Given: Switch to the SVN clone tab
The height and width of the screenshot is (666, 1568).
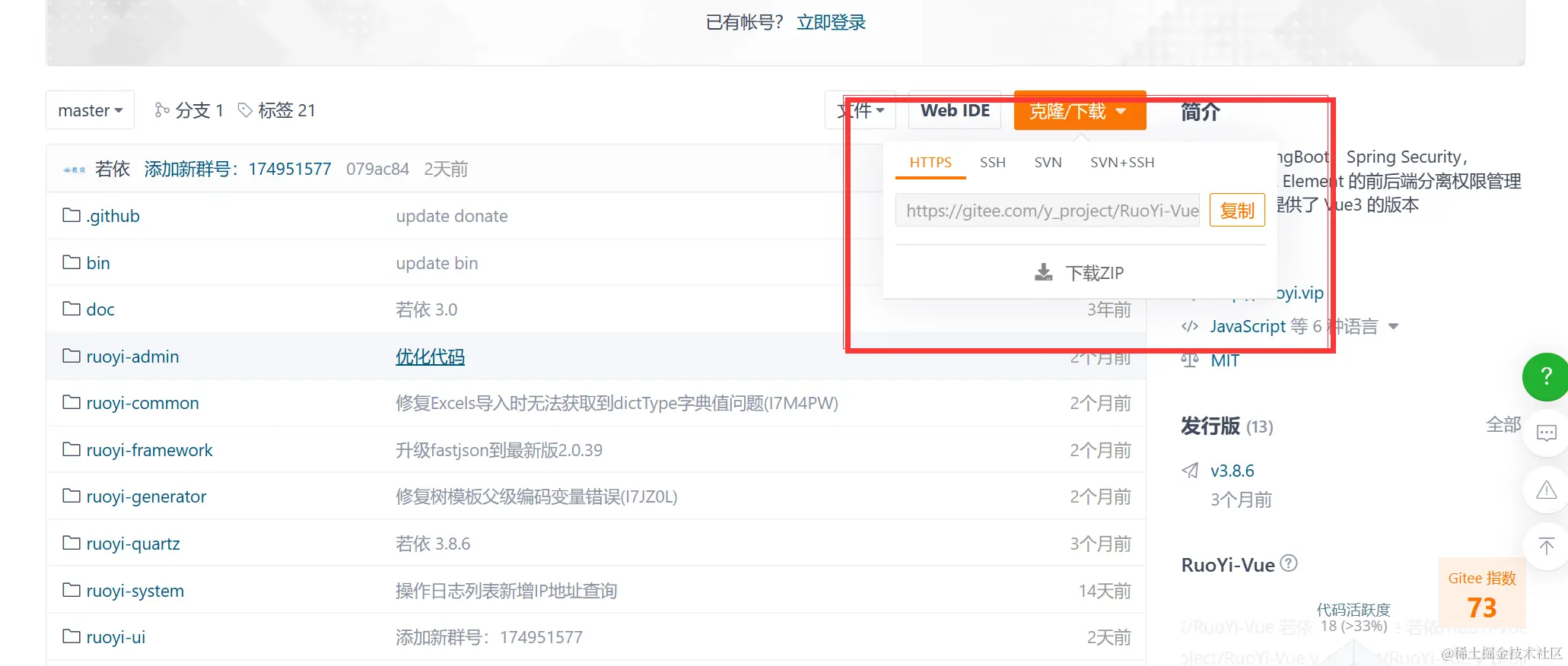Looking at the screenshot, I should [1048, 162].
